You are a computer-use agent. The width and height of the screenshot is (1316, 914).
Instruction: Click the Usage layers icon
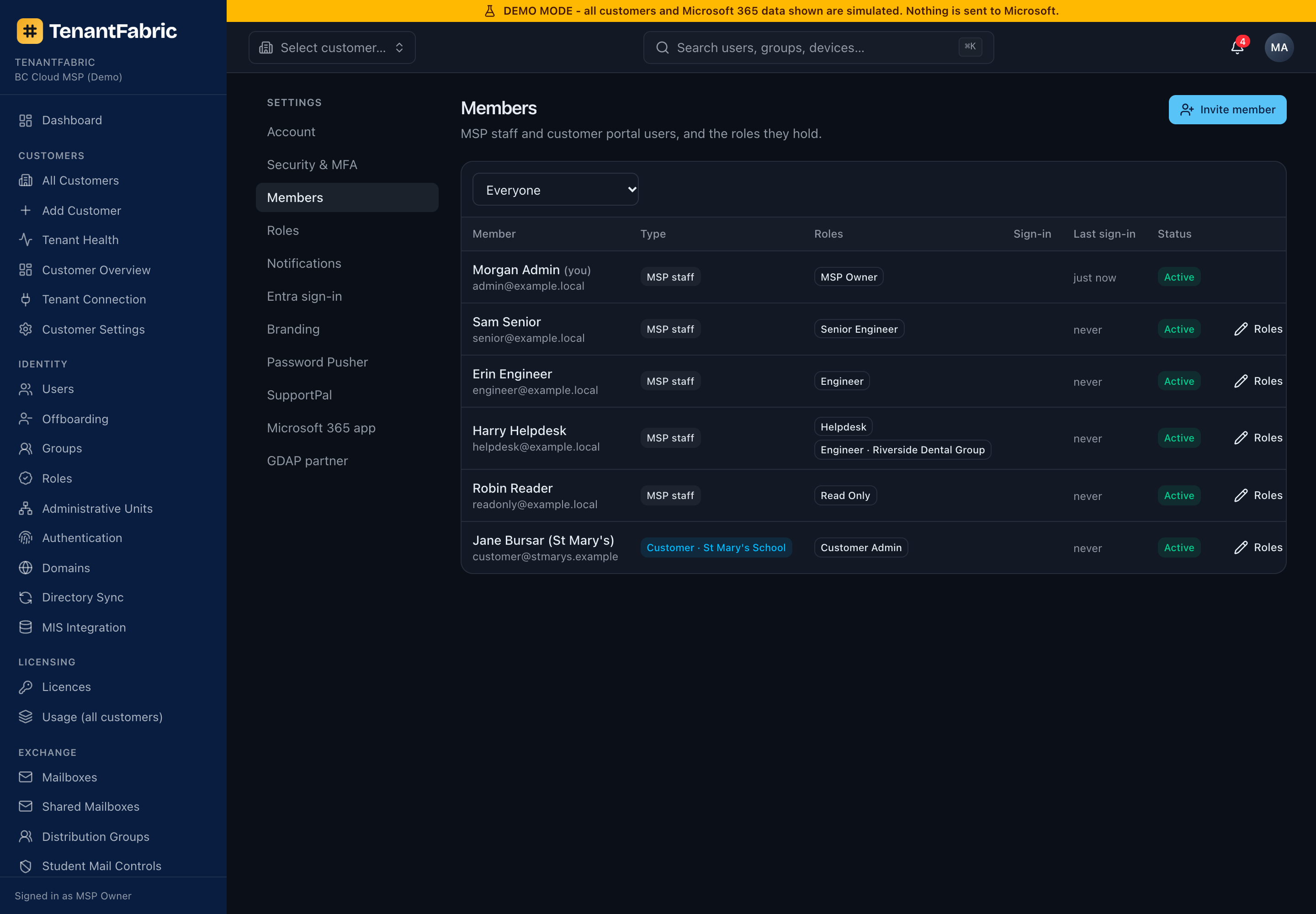point(26,717)
